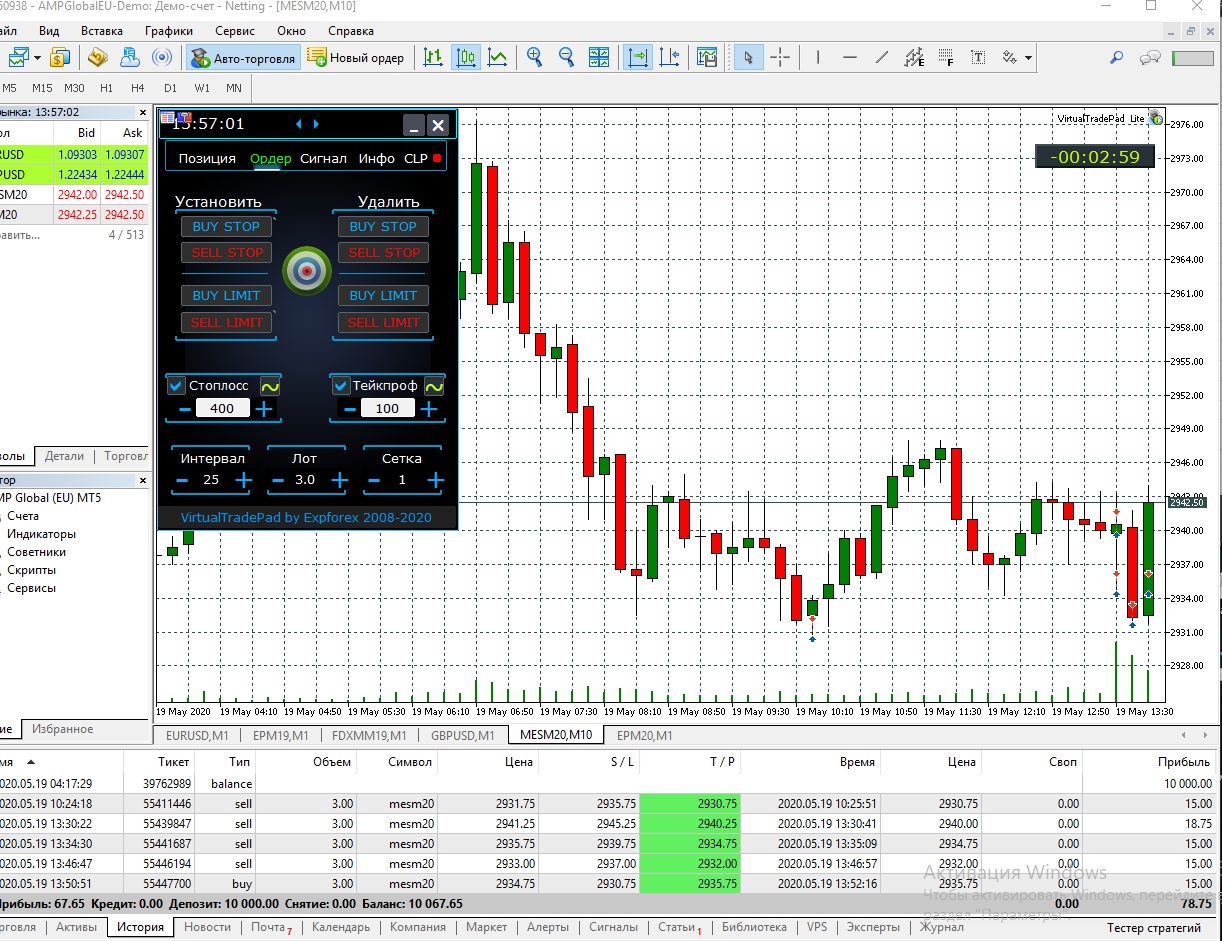Click the Лот value field 3.0
Viewport: 1222px width, 941px height.
[305, 480]
